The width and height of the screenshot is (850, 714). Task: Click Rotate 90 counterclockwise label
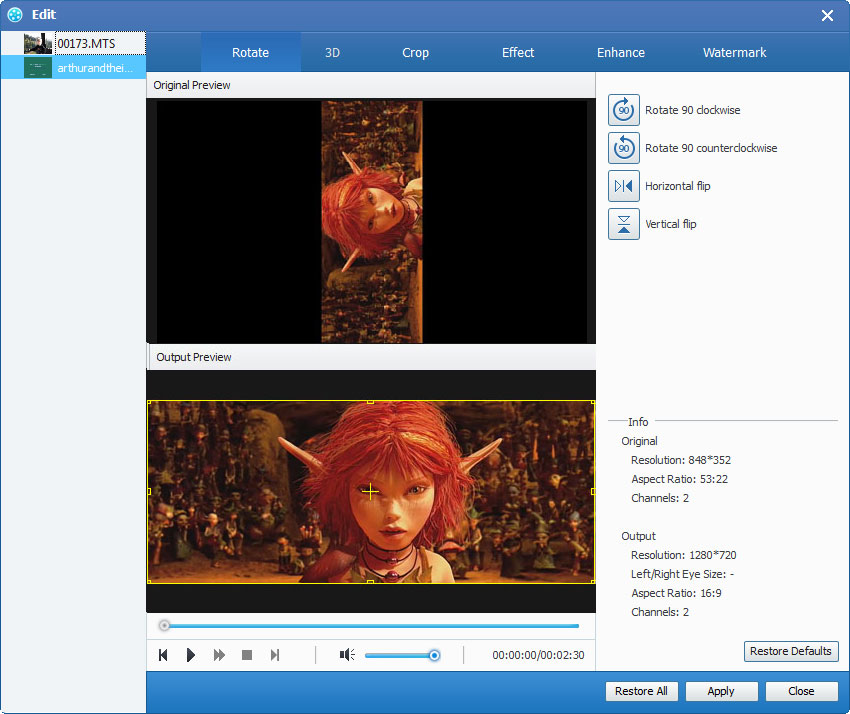(x=711, y=148)
